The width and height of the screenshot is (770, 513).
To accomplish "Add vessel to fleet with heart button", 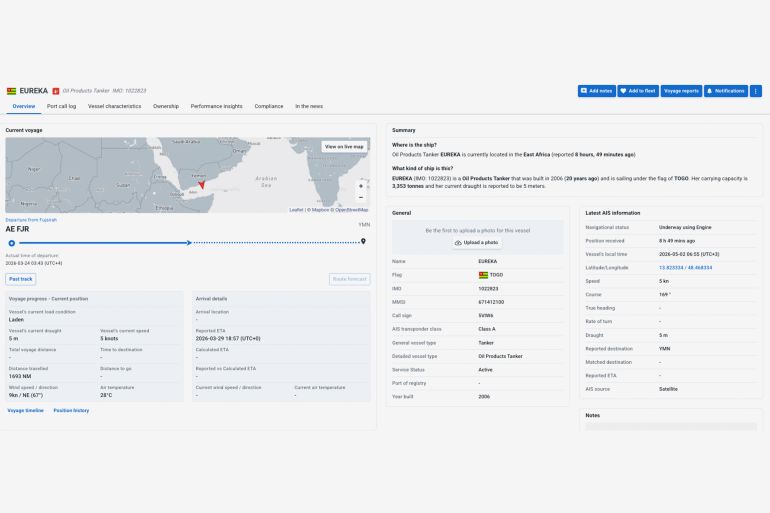I will pos(638,91).
